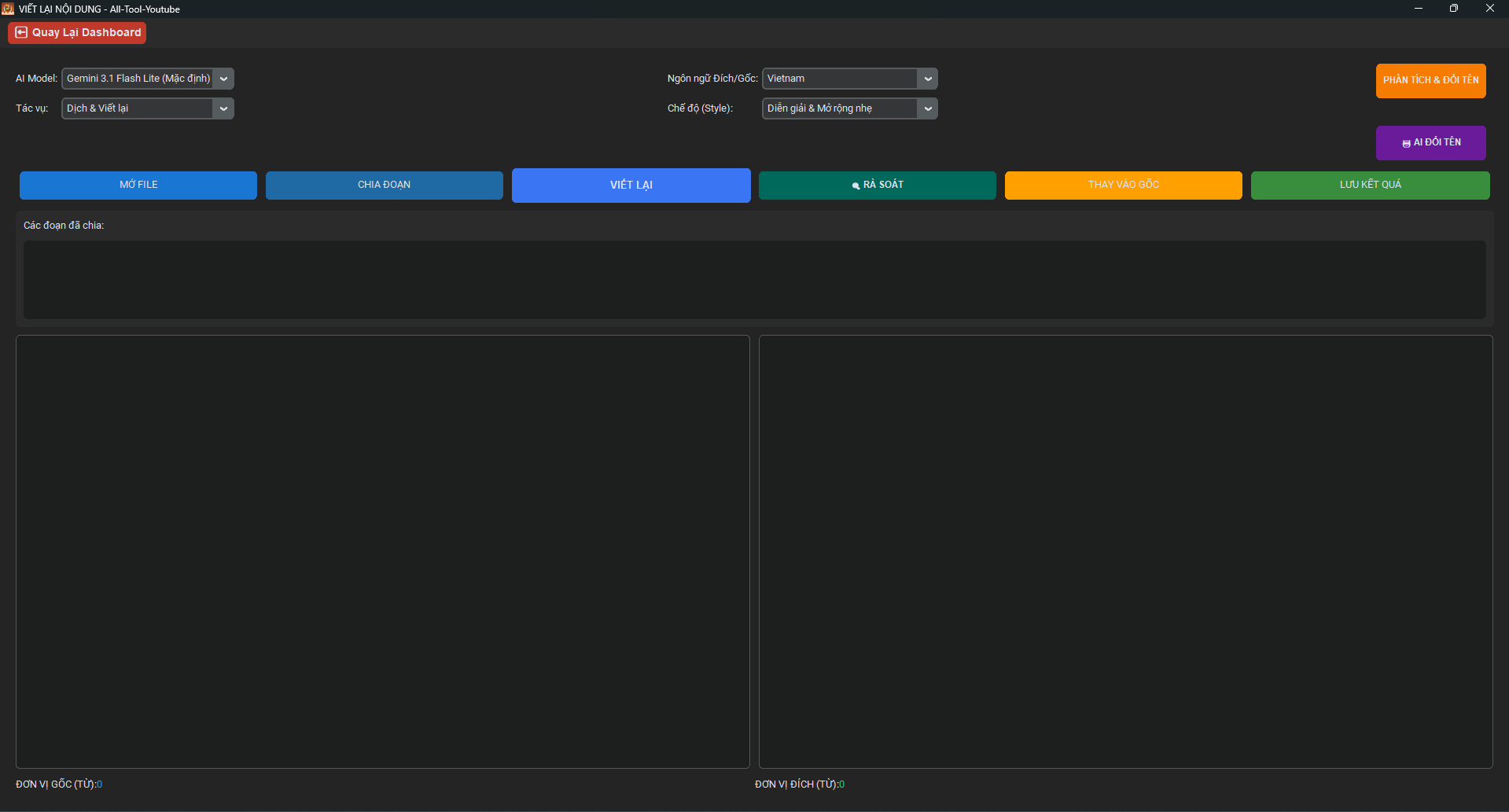
Task: Focus the right translated text area
Action: click(x=1125, y=551)
